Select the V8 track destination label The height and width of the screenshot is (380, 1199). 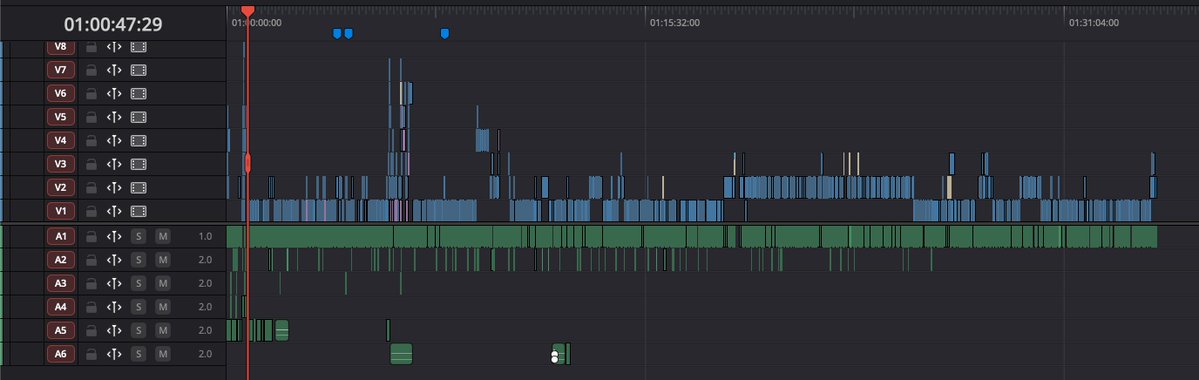click(x=61, y=47)
